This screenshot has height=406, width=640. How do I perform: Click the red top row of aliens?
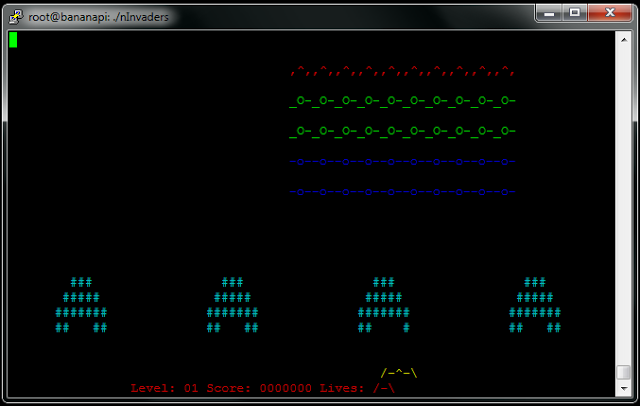coord(402,71)
